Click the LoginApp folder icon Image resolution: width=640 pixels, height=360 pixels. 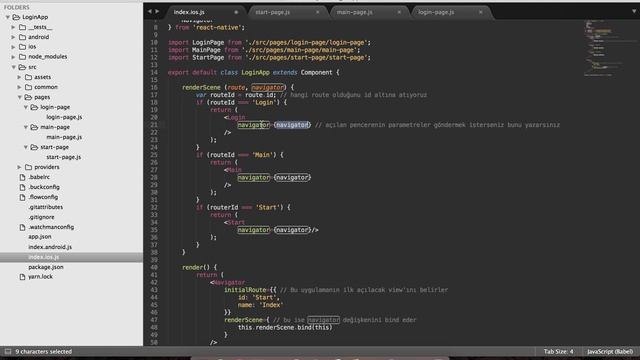[x=16, y=17]
